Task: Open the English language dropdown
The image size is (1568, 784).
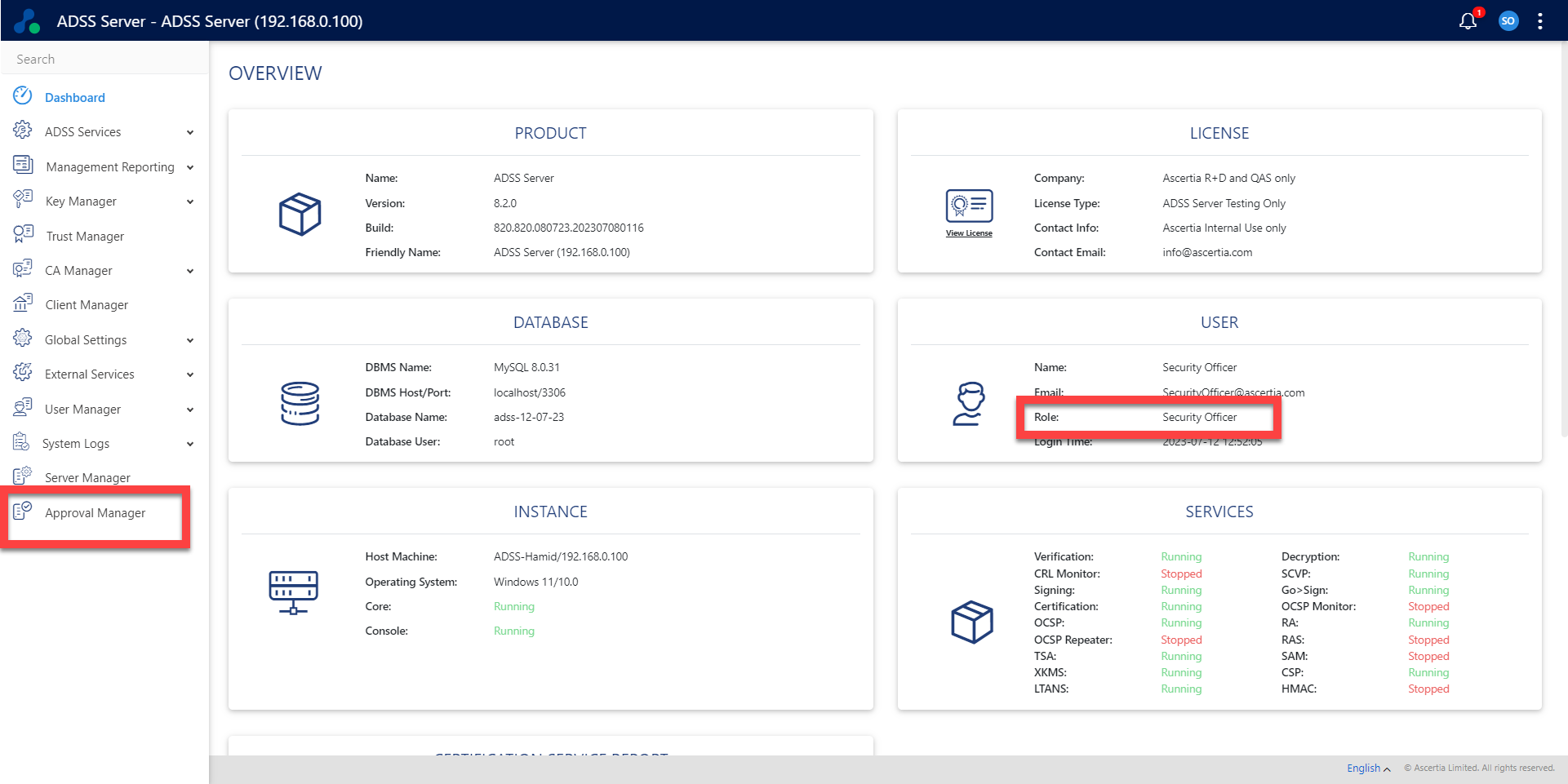Action: point(1368,768)
